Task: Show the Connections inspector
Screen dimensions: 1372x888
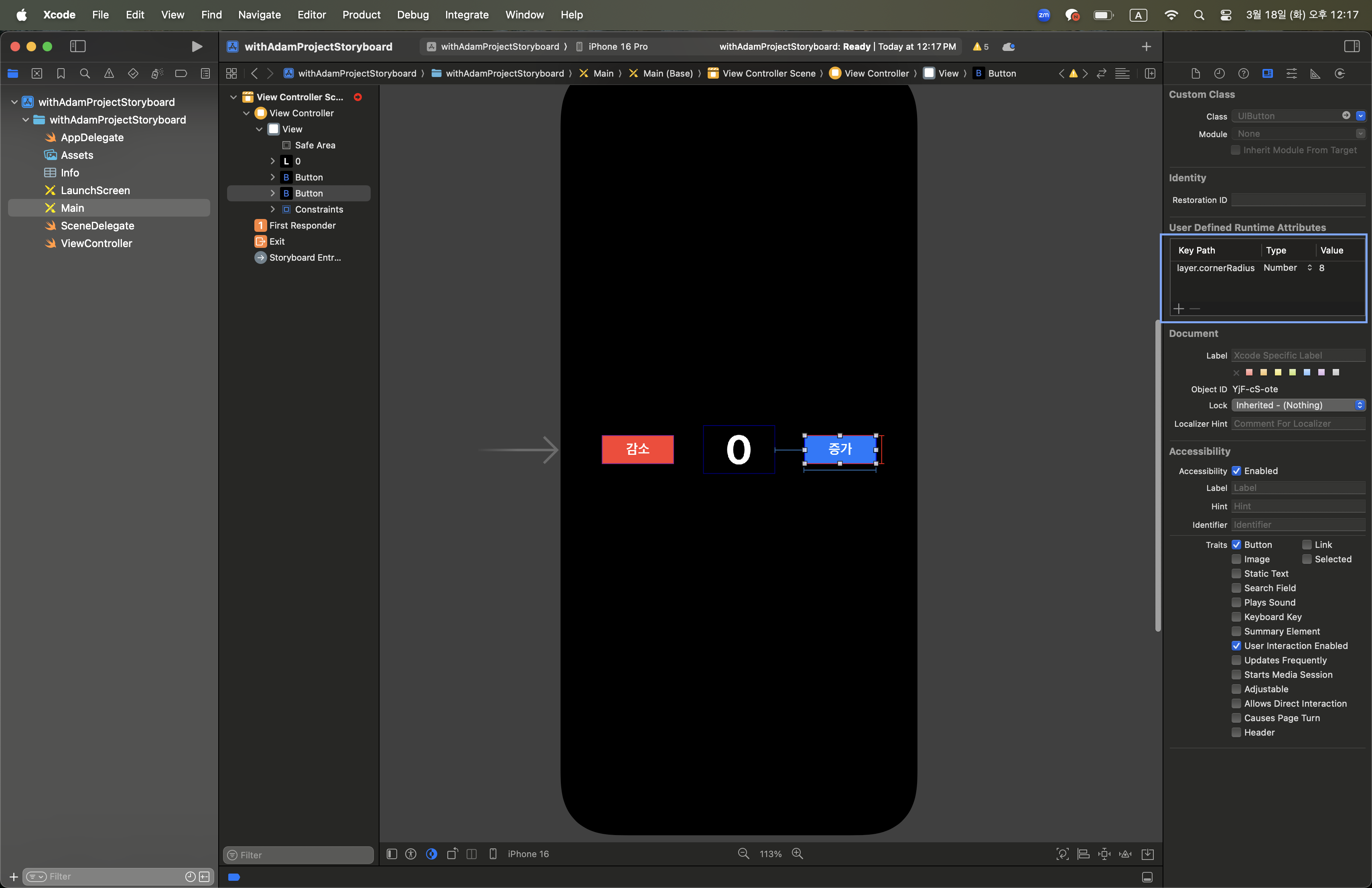Action: (x=1340, y=73)
